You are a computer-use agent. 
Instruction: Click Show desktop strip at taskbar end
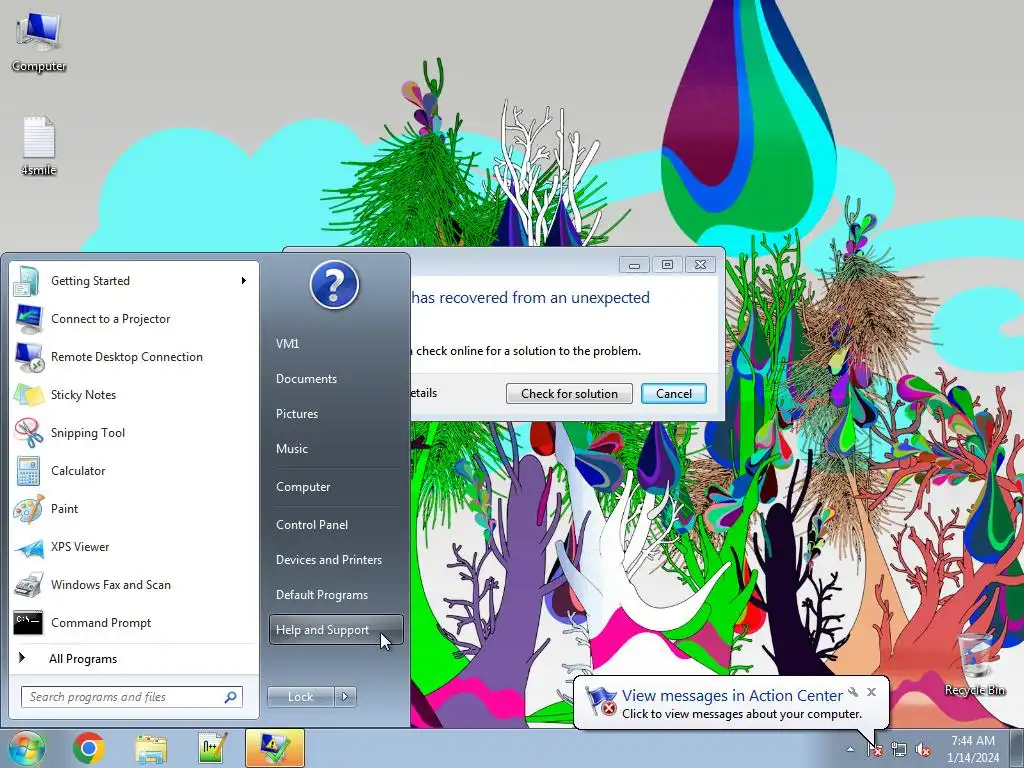click(1017, 748)
